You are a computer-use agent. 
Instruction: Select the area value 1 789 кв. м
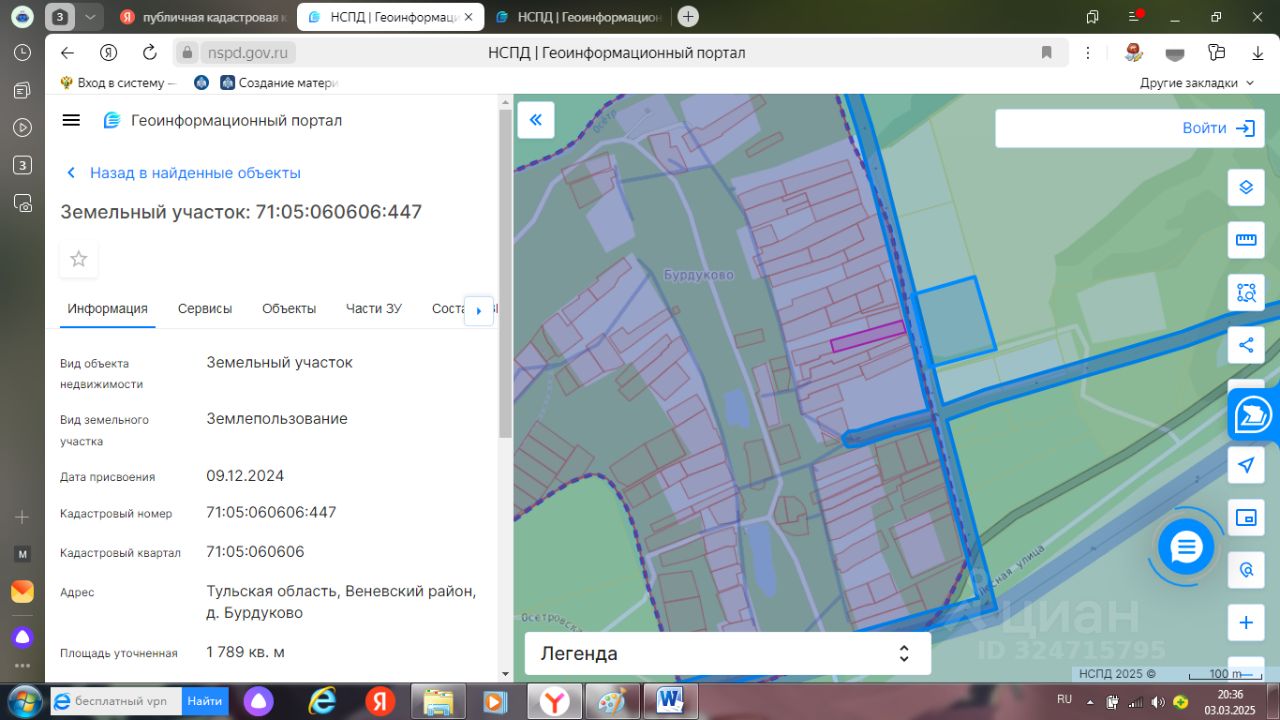(x=246, y=652)
